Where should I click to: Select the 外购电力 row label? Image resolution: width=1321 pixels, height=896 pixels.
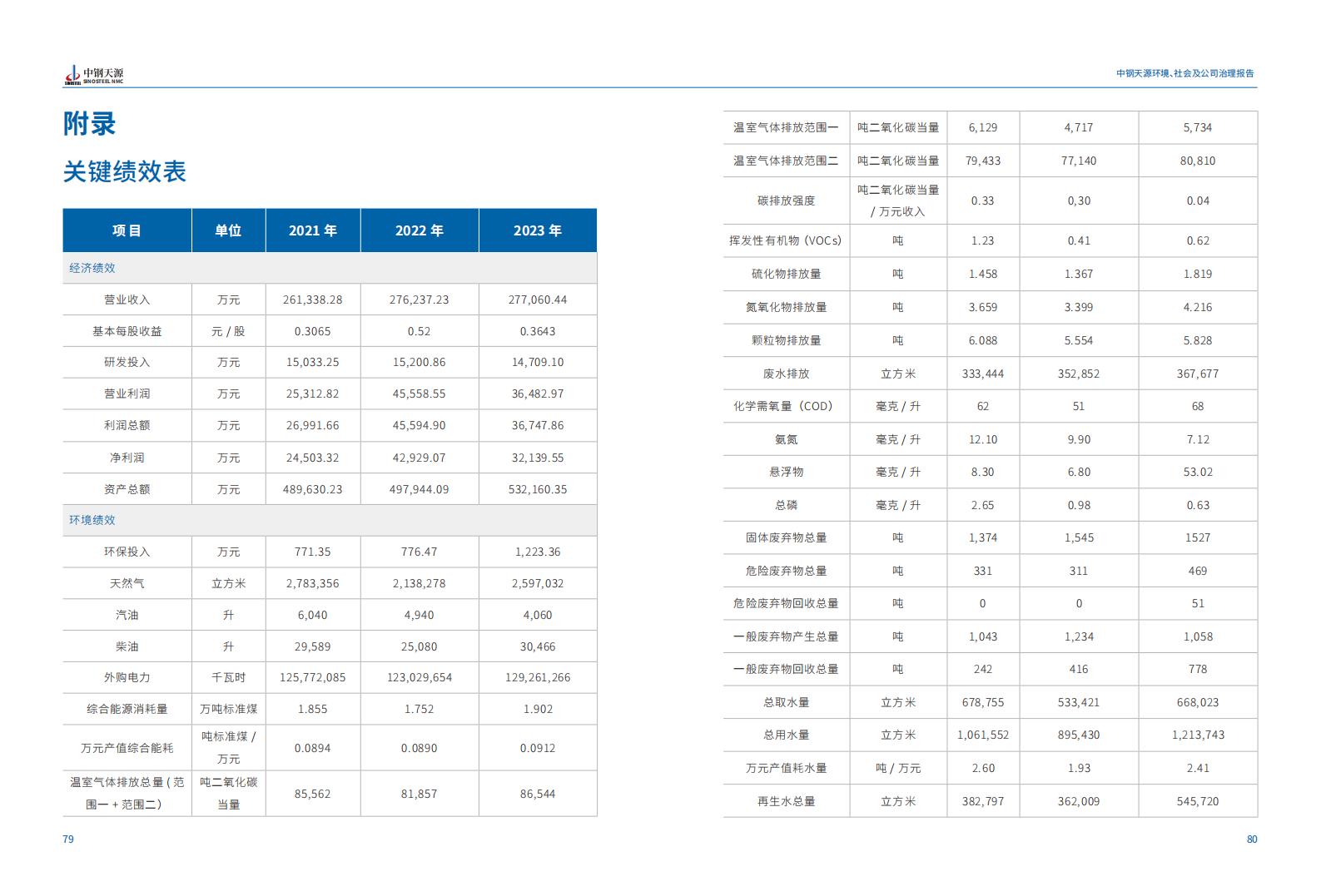click(127, 677)
